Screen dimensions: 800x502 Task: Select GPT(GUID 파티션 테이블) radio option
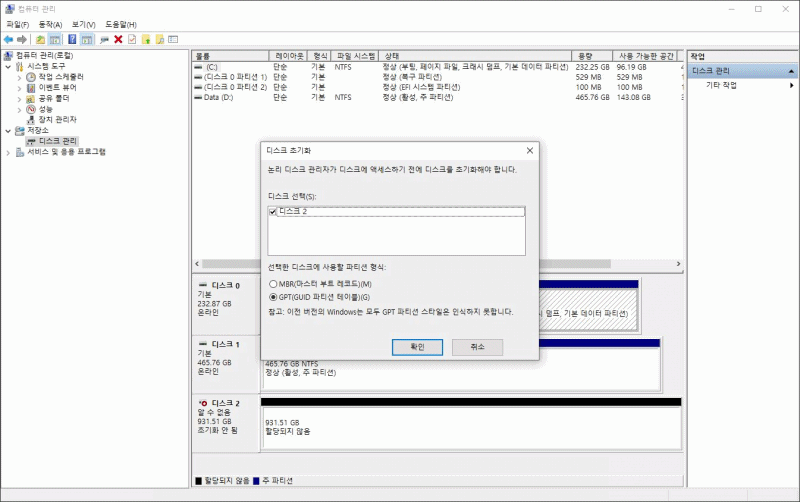273,297
